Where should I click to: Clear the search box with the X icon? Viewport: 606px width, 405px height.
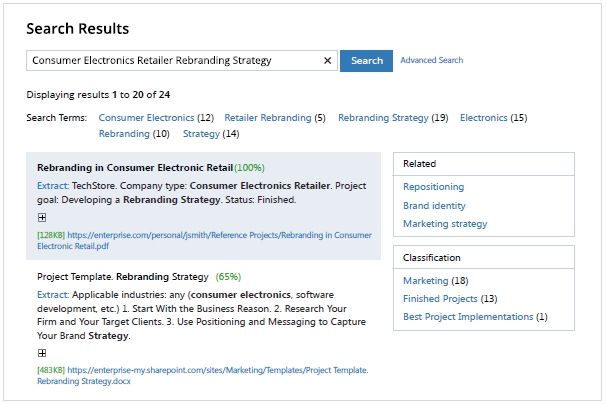(x=327, y=61)
